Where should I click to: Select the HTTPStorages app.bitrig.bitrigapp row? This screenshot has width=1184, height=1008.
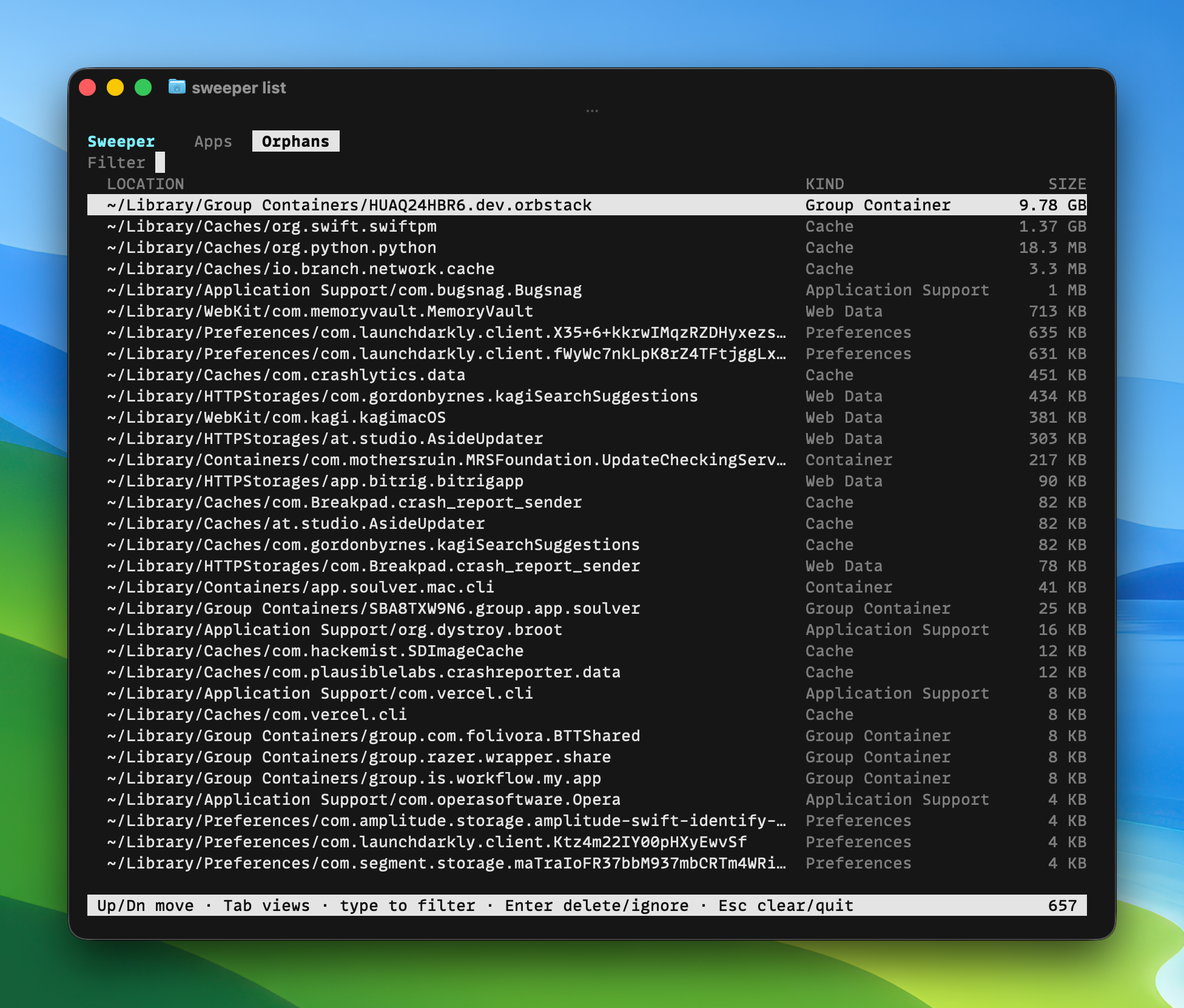587,481
